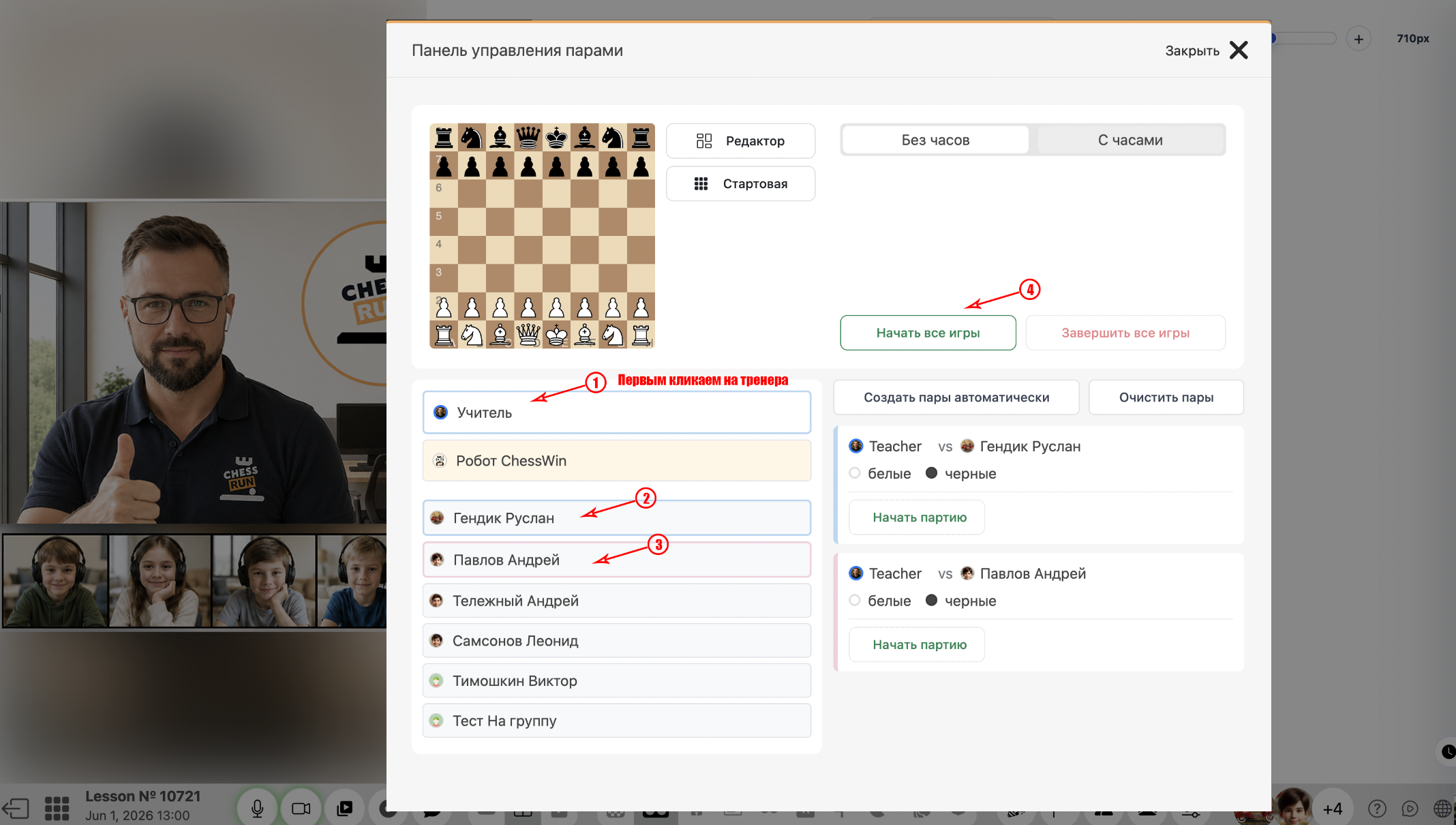This screenshot has width=1456, height=825.
Task: Open the media library icon beside camera
Action: pos(344,808)
